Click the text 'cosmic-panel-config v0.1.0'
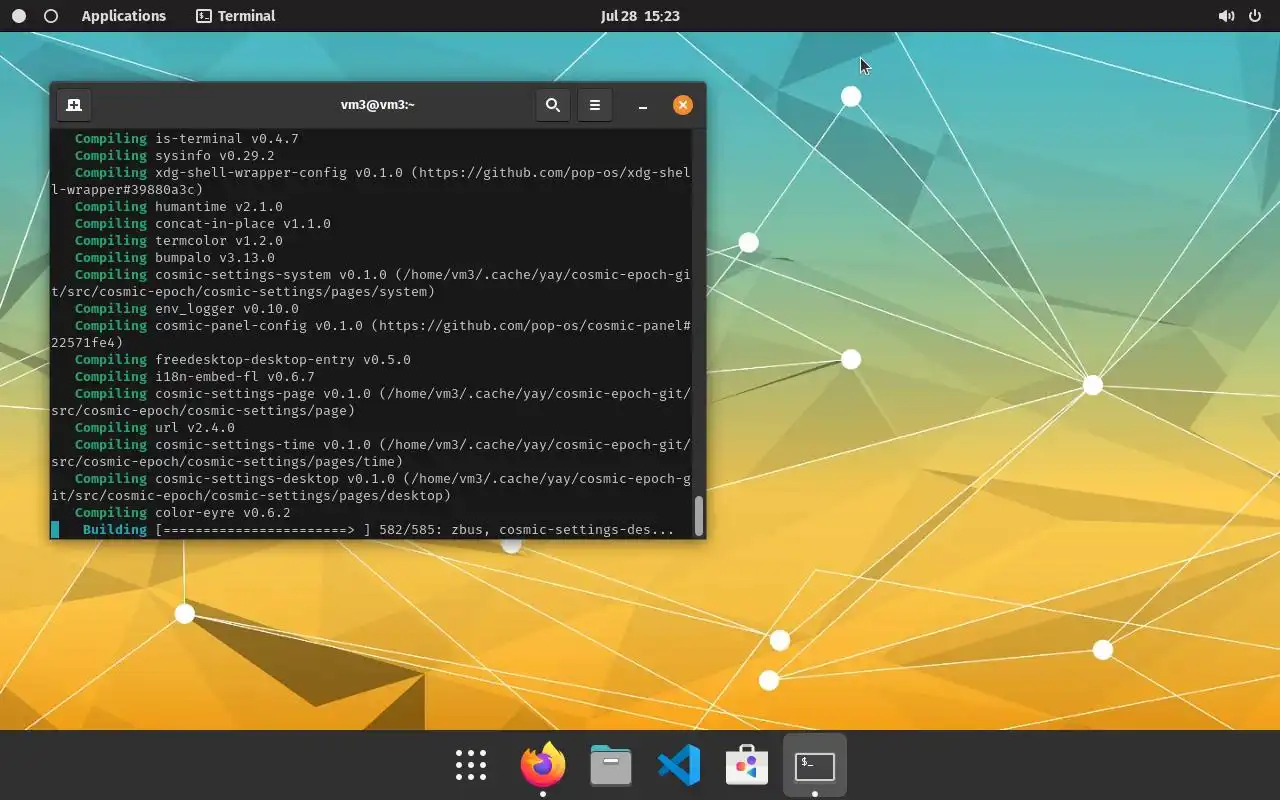The width and height of the screenshot is (1280, 800). coord(259,326)
